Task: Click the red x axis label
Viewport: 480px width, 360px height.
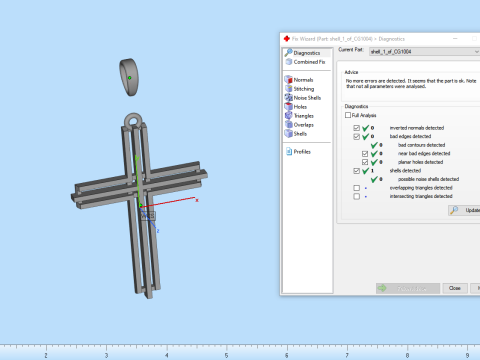Action: pyautogui.click(x=197, y=200)
